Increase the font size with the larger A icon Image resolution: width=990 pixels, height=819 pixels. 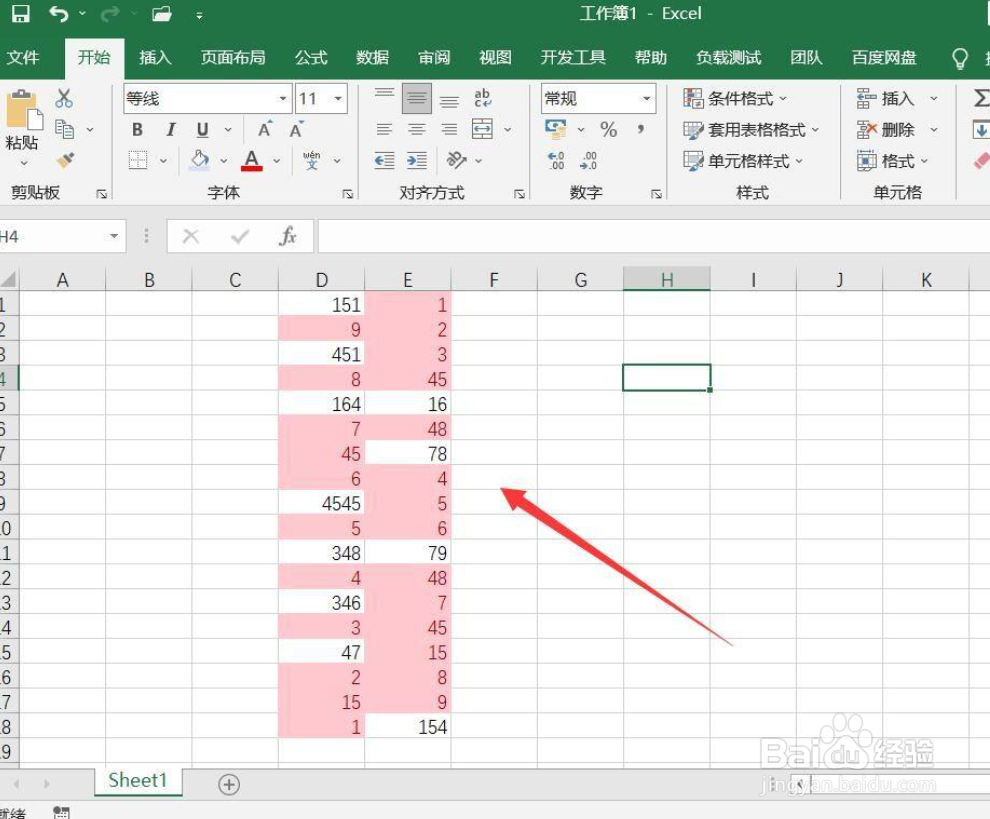(265, 129)
